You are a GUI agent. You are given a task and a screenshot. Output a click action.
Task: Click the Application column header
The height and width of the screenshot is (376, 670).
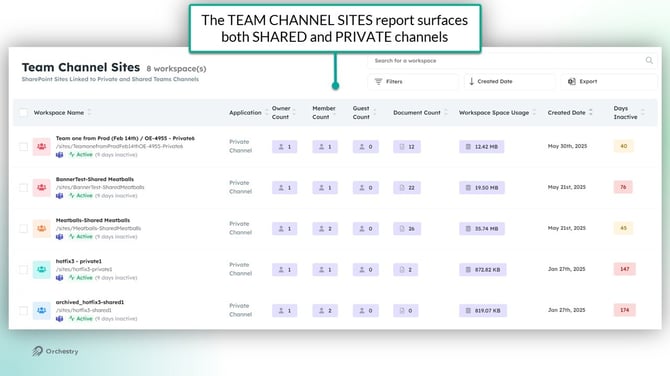coord(245,113)
